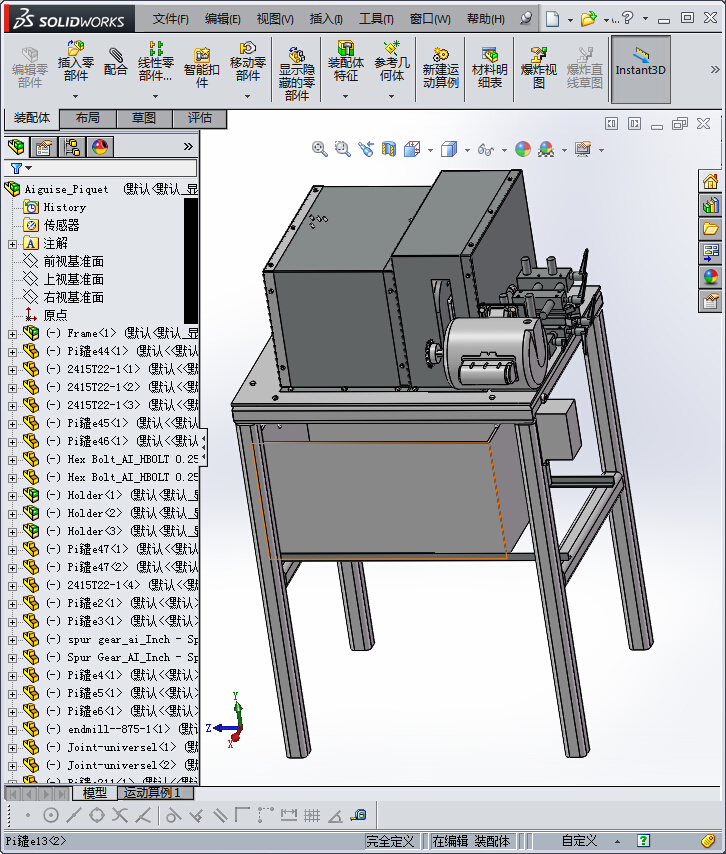Open the 帮助(H) menu

(x=486, y=19)
